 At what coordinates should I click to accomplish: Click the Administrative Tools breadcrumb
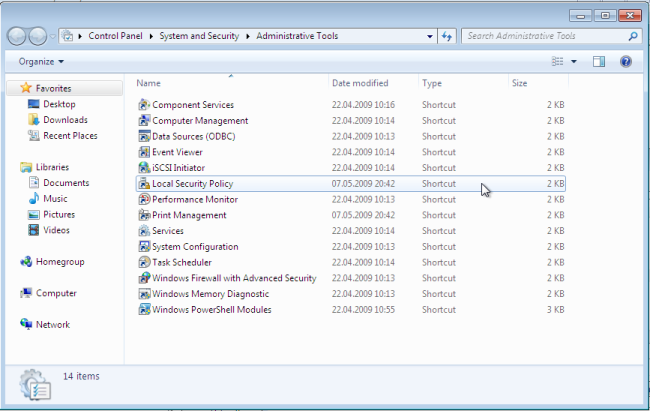coord(297,36)
